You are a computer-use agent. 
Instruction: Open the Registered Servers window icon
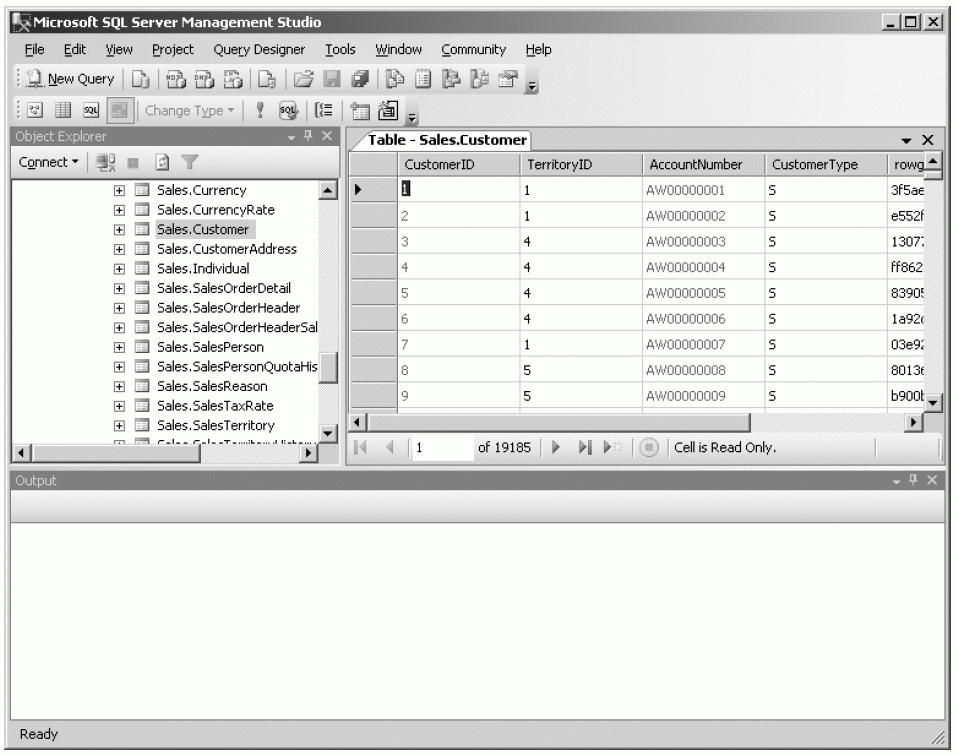point(395,79)
